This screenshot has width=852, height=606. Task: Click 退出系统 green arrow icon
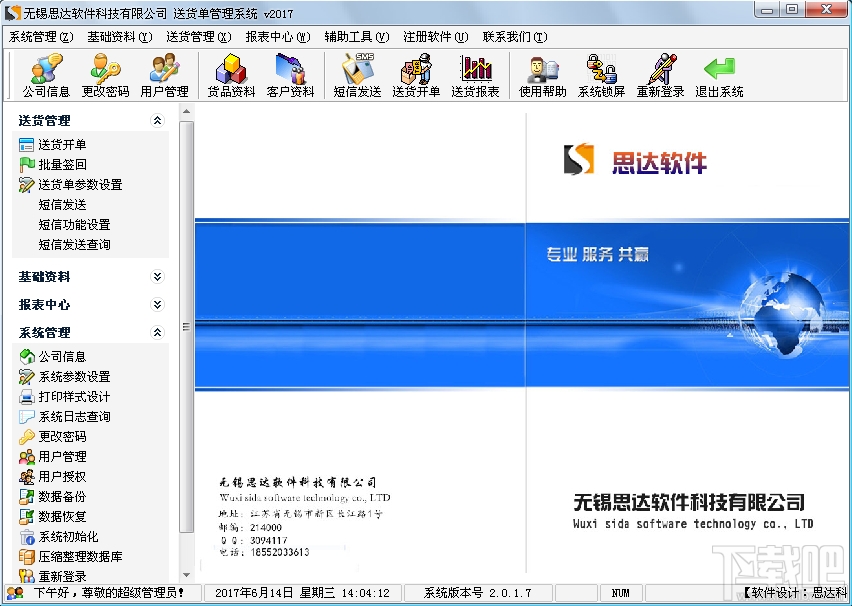click(x=719, y=76)
